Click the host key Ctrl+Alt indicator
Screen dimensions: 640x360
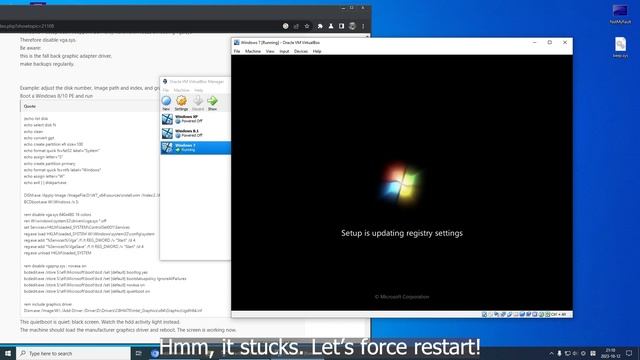pos(559,315)
